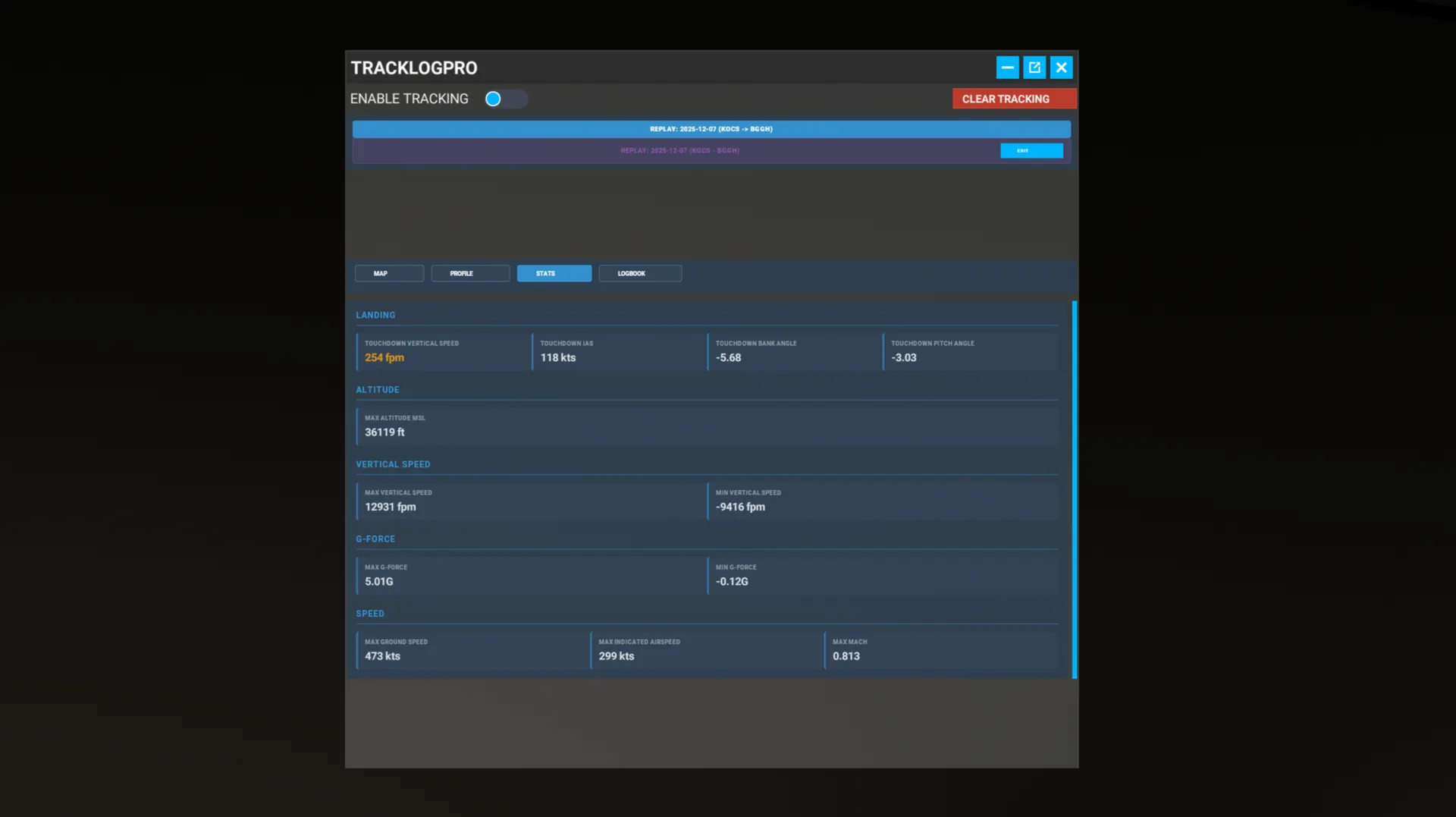Click the Min Vertical Speed -9416 fpm card
This screenshot has width=1456, height=817.
point(882,501)
